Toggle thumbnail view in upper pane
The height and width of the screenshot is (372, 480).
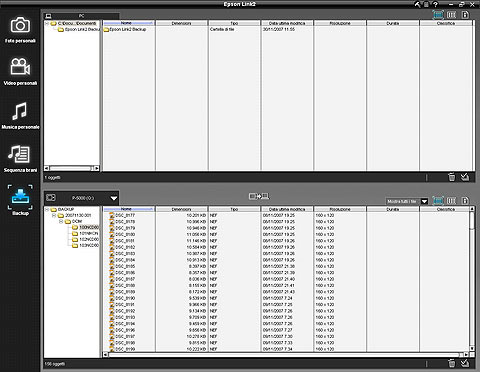coord(438,15)
